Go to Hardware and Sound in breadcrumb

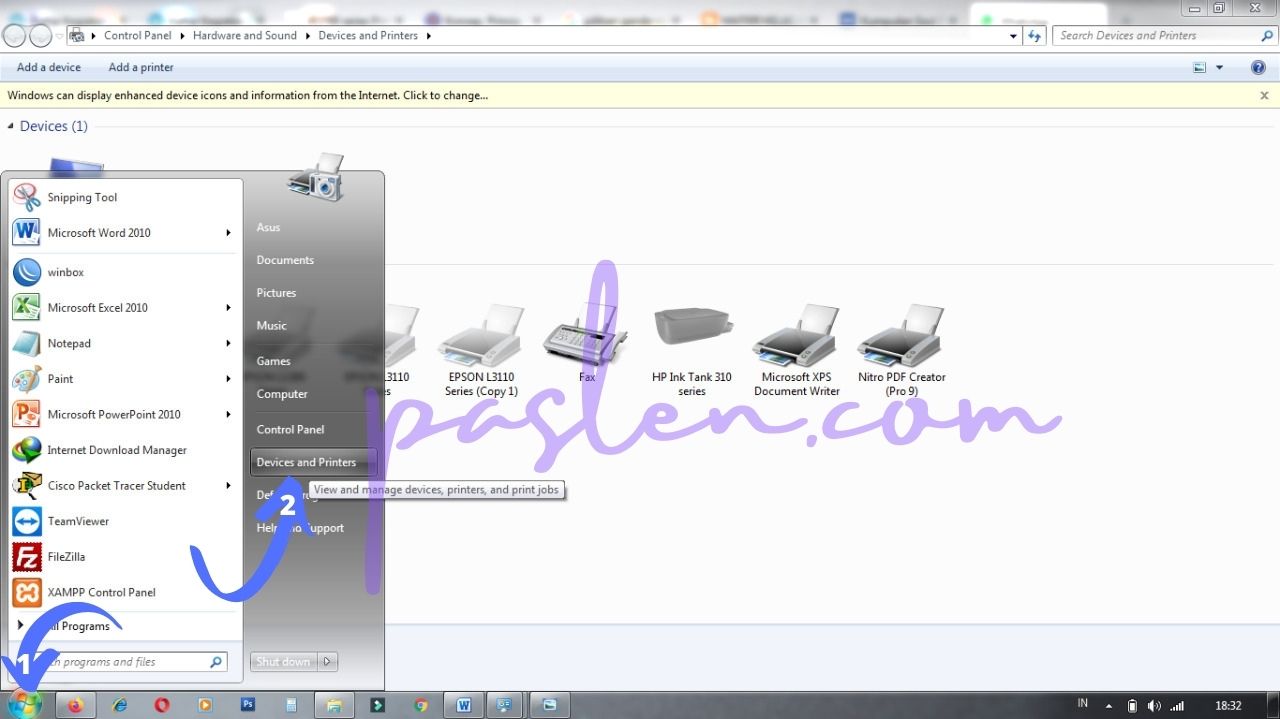(x=245, y=36)
